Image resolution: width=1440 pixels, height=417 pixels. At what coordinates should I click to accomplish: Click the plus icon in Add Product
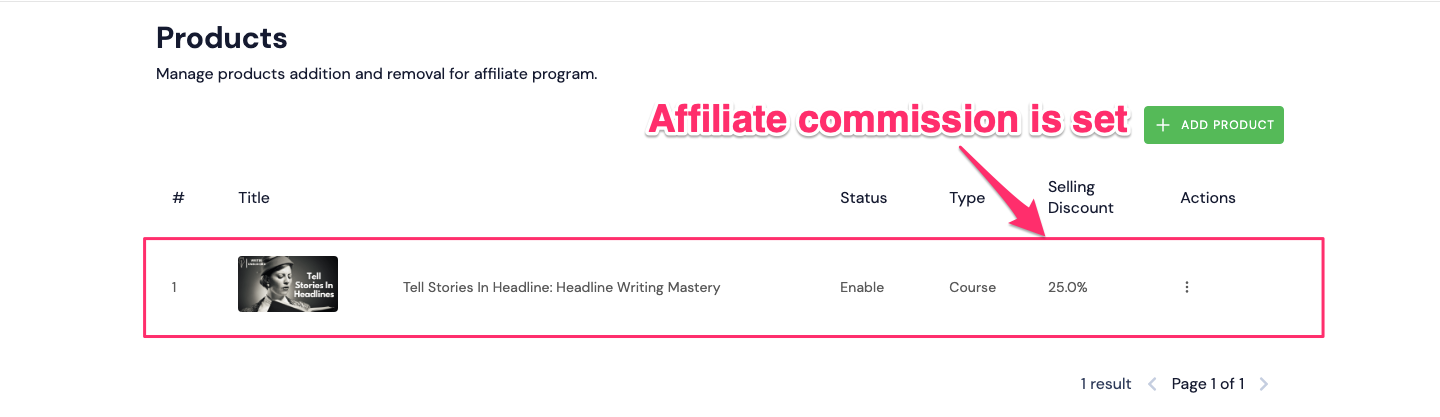click(1162, 125)
